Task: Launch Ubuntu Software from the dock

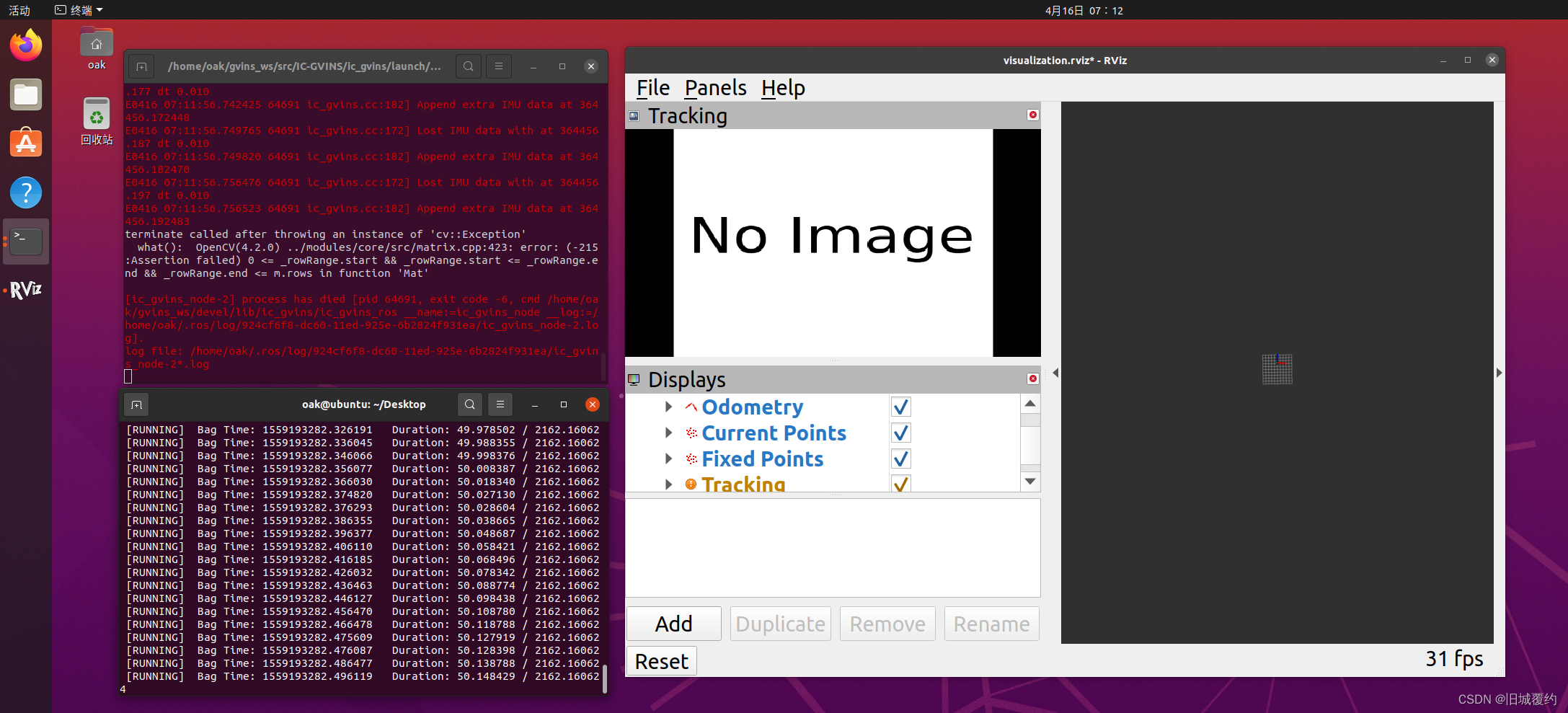Action: (26, 143)
